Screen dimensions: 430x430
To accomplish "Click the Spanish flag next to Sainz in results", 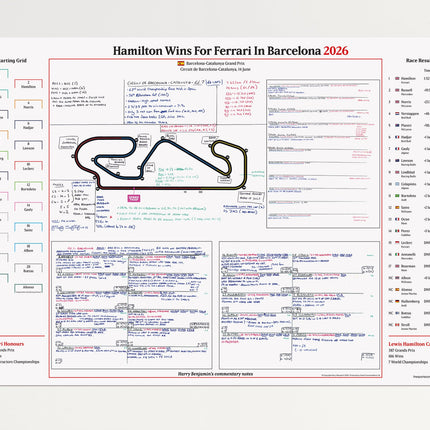I will [x=397, y=207].
